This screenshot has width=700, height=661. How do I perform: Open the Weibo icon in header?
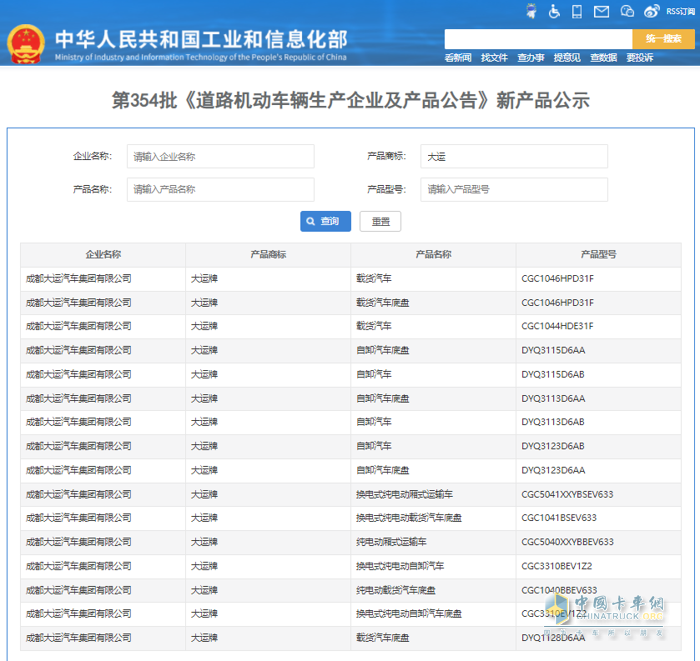click(x=651, y=11)
